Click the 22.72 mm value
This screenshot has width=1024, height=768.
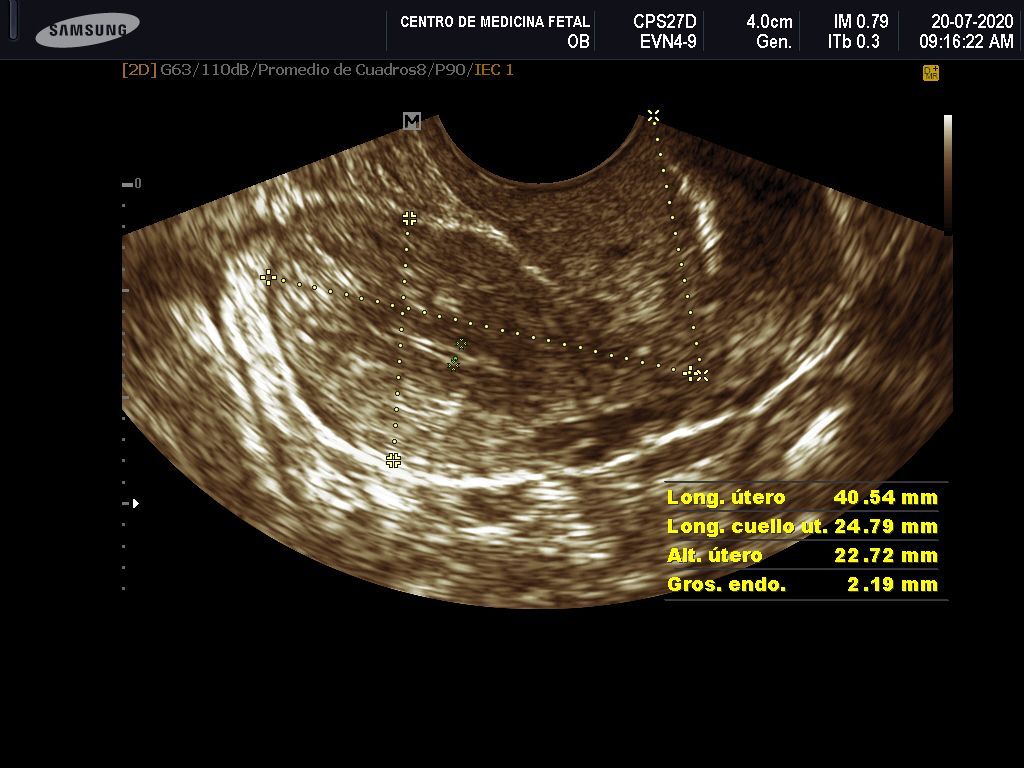click(885, 555)
